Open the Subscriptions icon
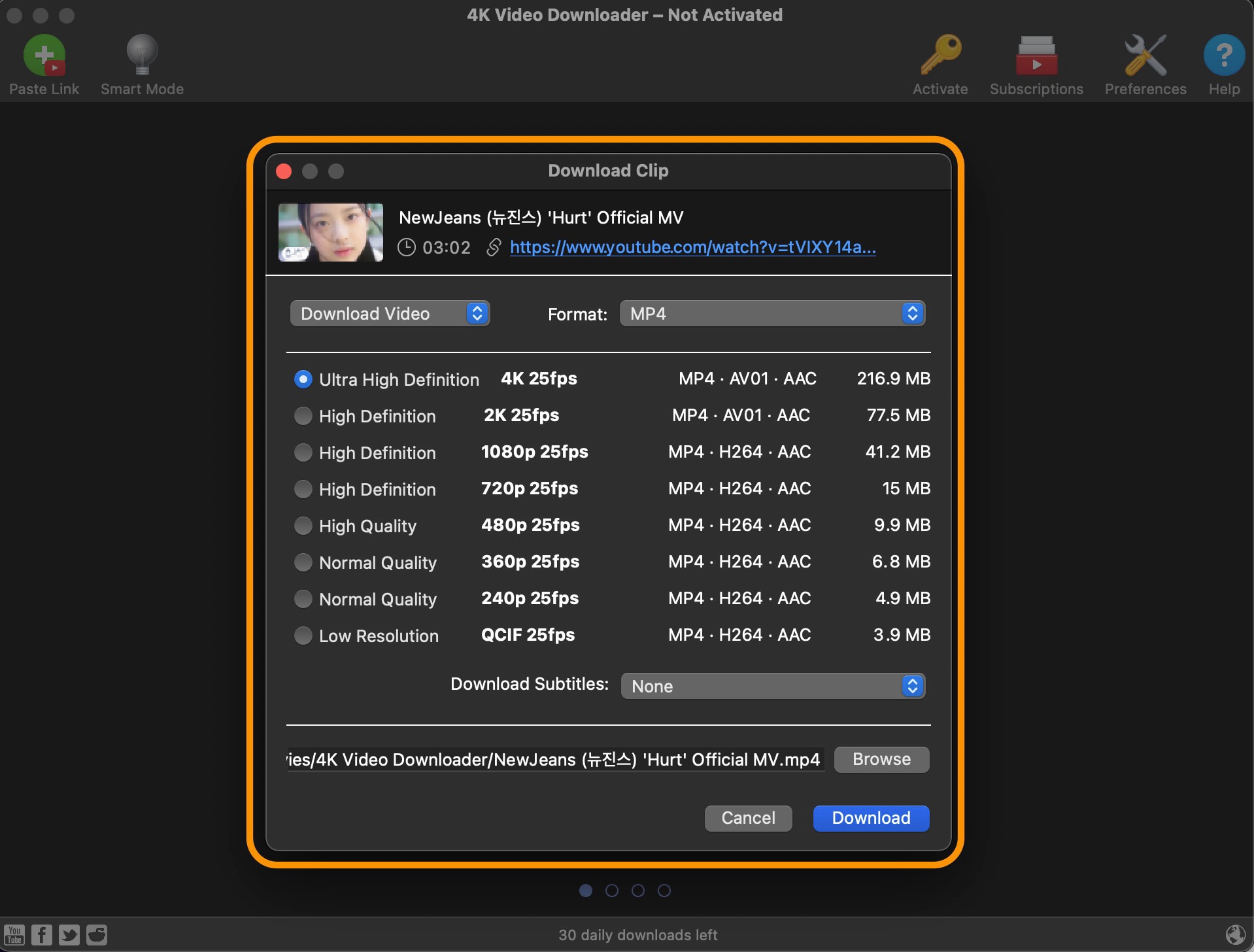This screenshot has width=1254, height=952. [1036, 56]
